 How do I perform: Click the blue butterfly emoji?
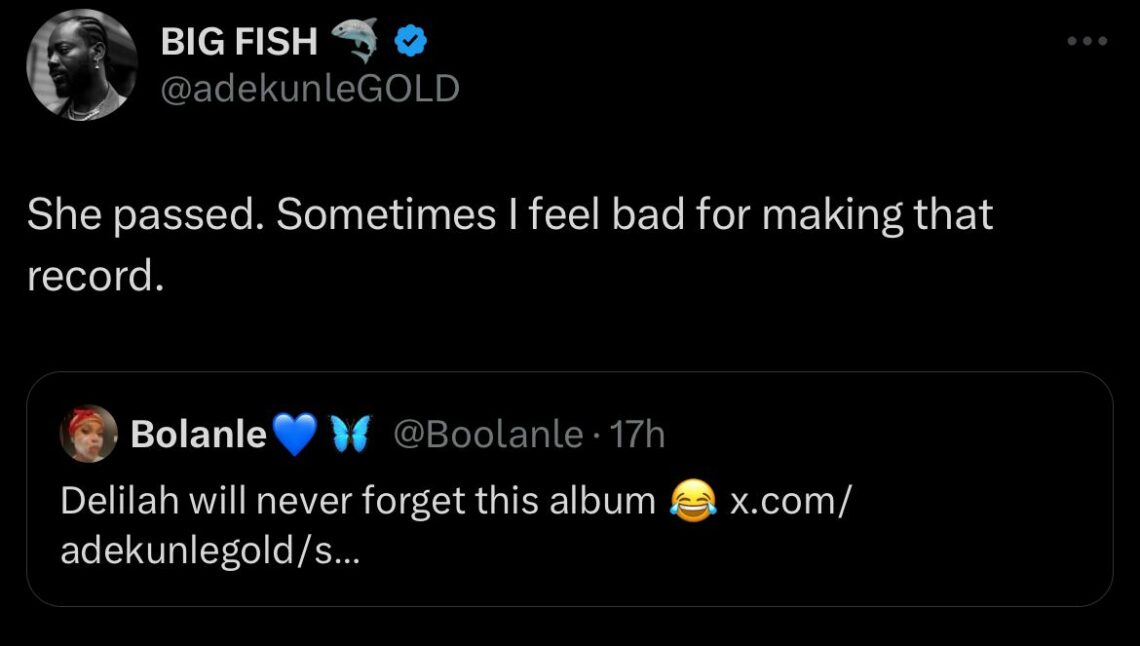click(x=351, y=434)
